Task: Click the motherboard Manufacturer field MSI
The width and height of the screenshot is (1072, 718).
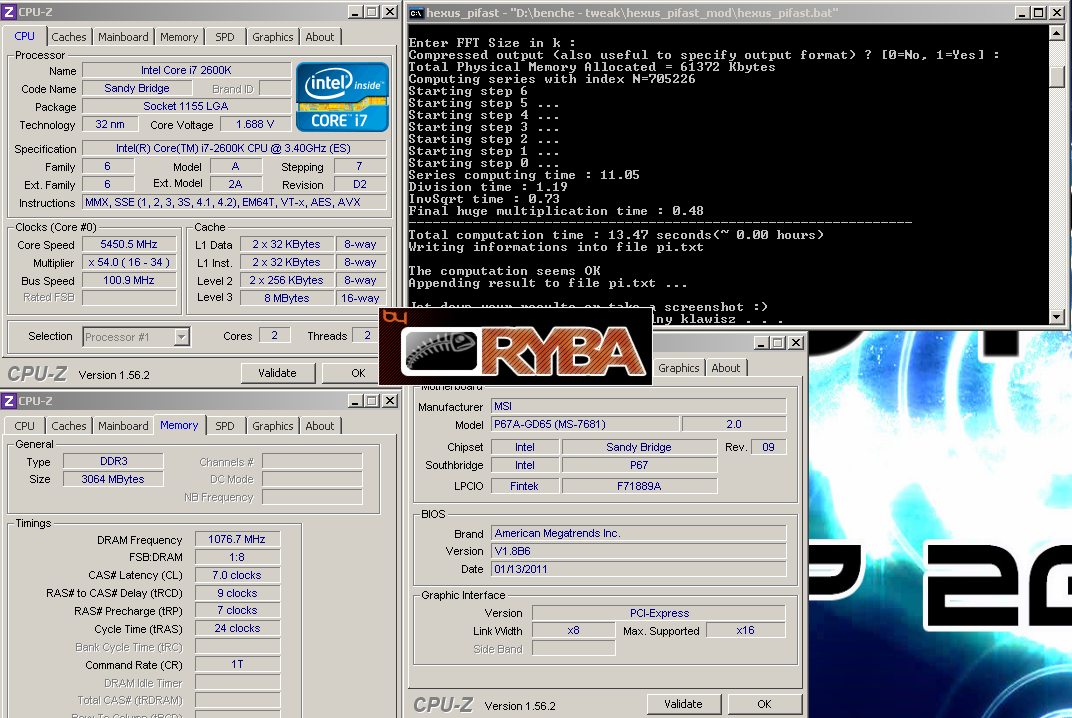Action: pyautogui.click(x=639, y=406)
